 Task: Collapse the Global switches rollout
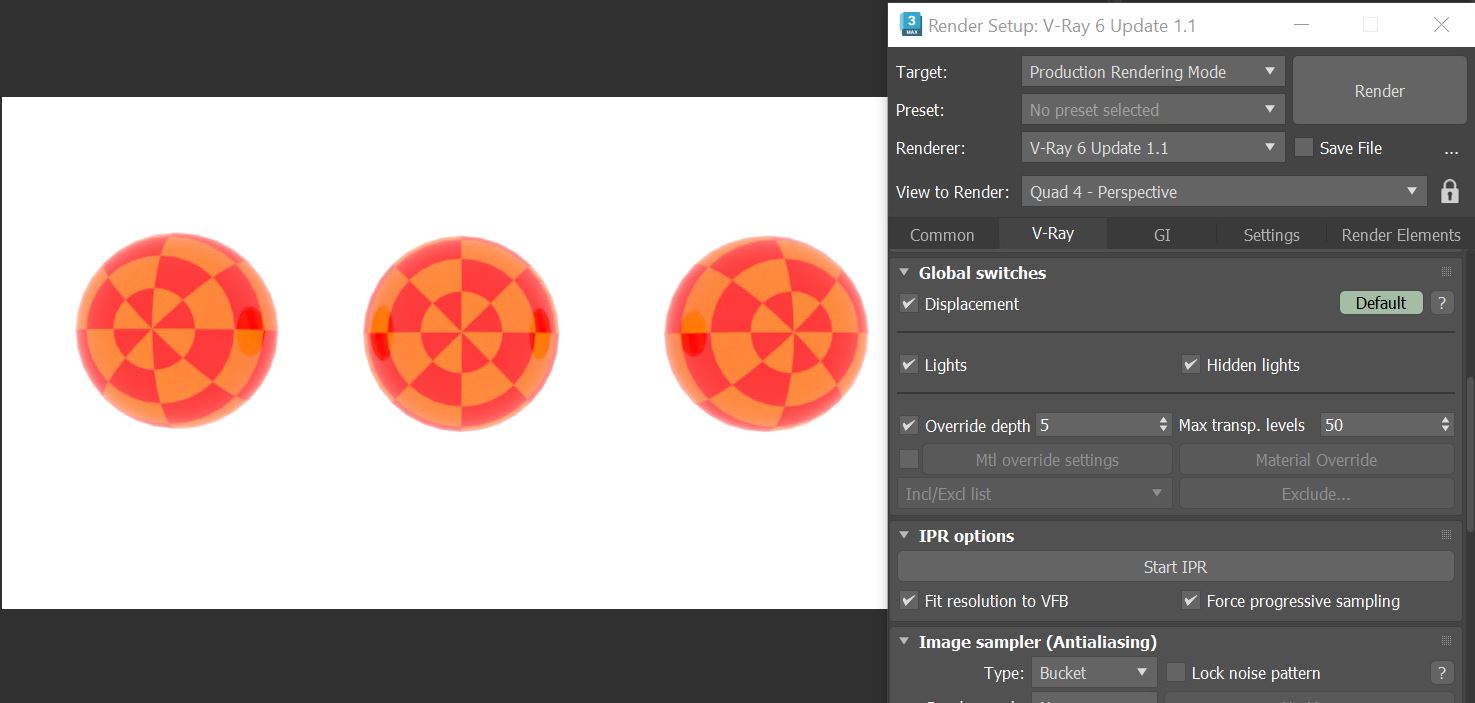[x=904, y=272]
